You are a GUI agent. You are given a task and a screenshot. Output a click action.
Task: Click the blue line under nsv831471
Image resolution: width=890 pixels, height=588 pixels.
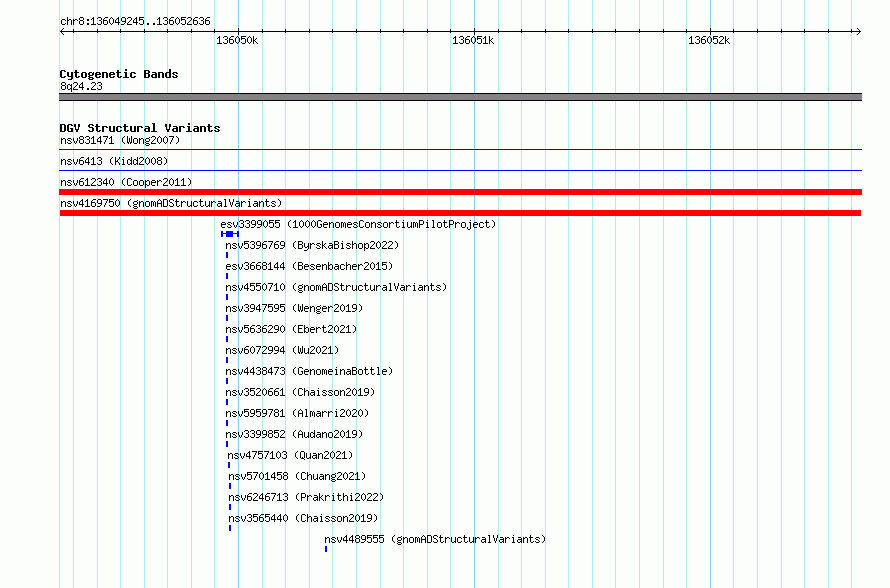(460, 150)
